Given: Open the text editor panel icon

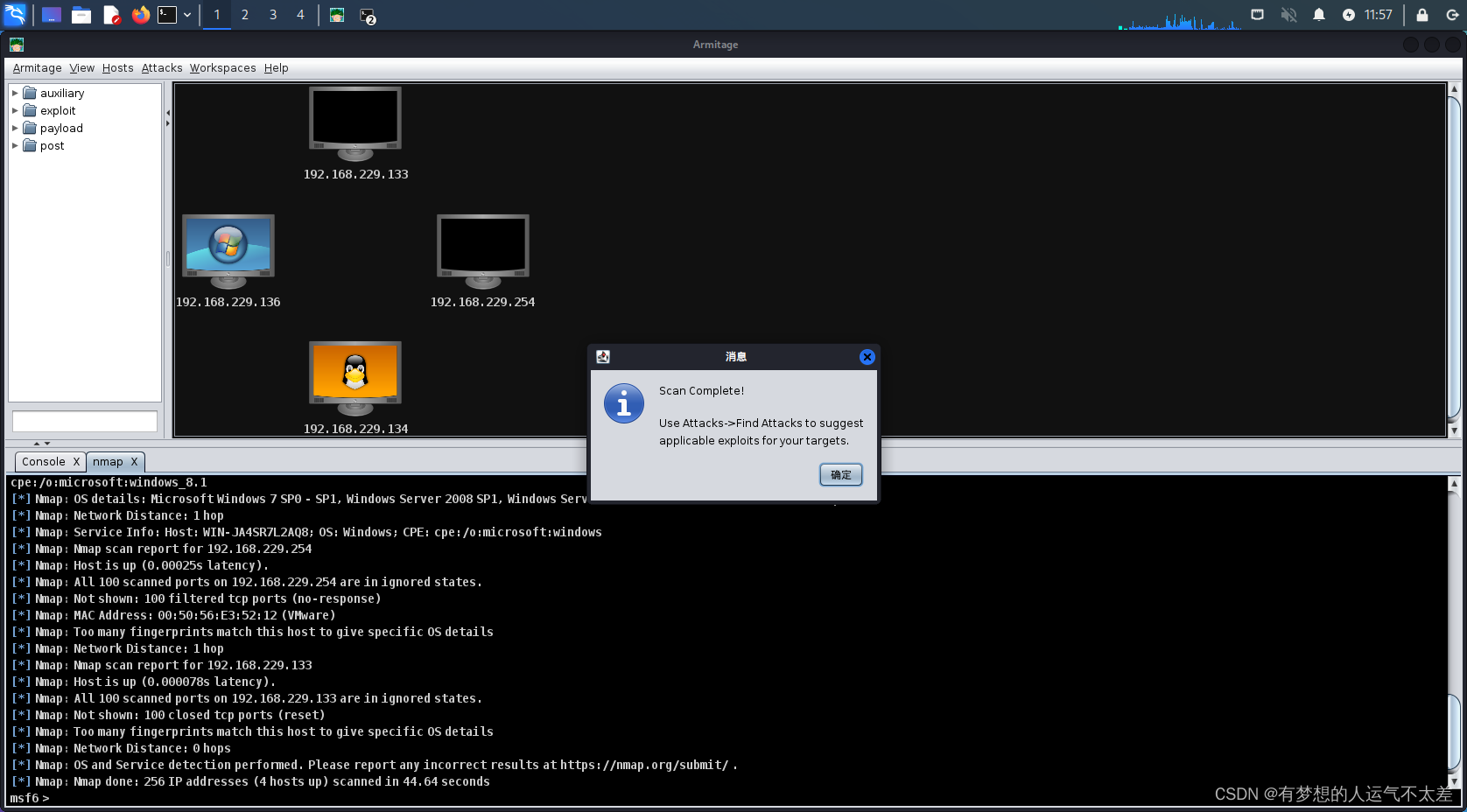Looking at the screenshot, I should tap(111, 15).
